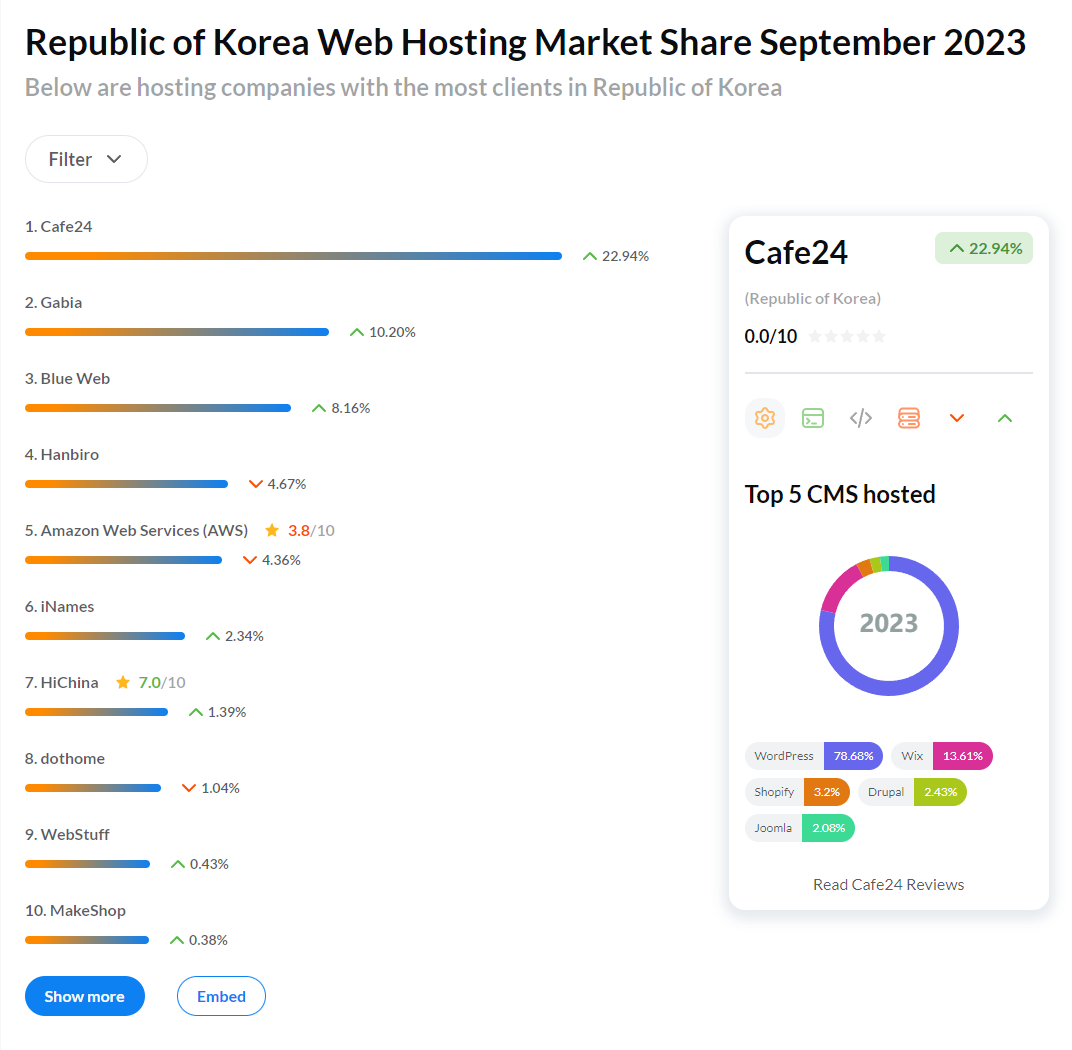This screenshot has width=1072, height=1050.
Task: Click the code brackets icon
Action: (861, 418)
